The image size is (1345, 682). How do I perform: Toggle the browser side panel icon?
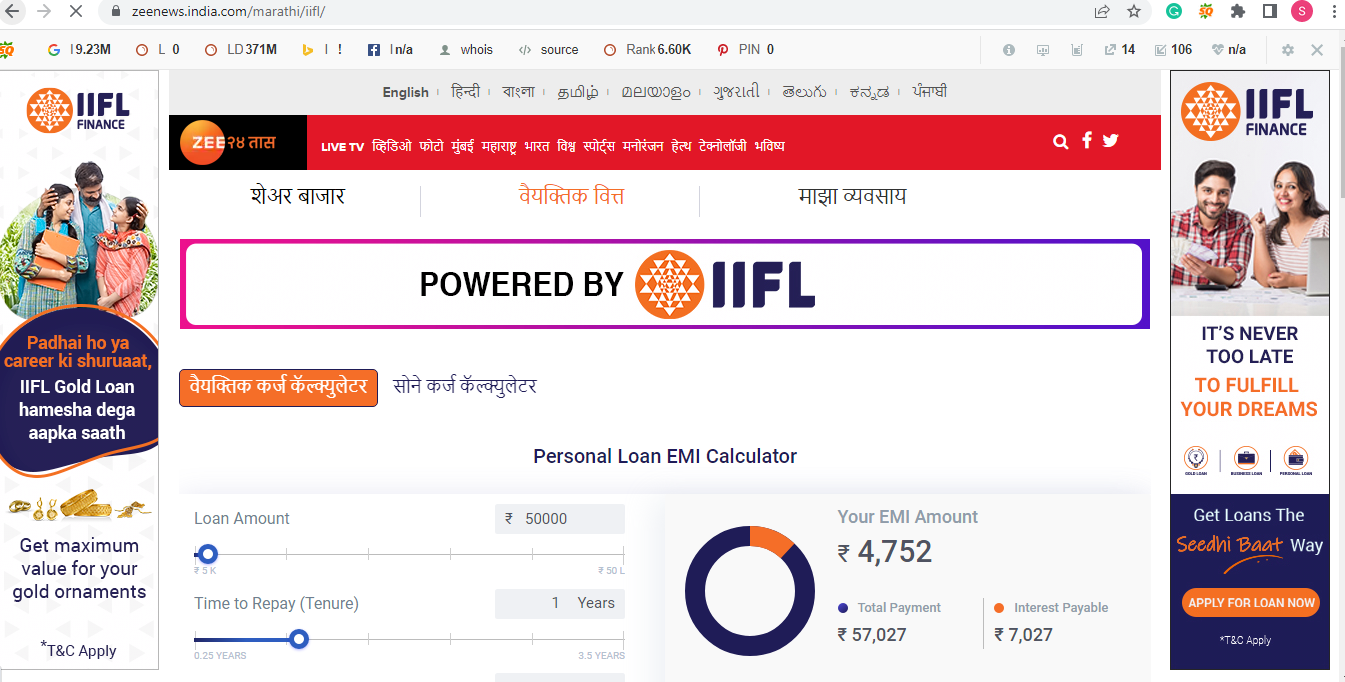tap(1270, 12)
